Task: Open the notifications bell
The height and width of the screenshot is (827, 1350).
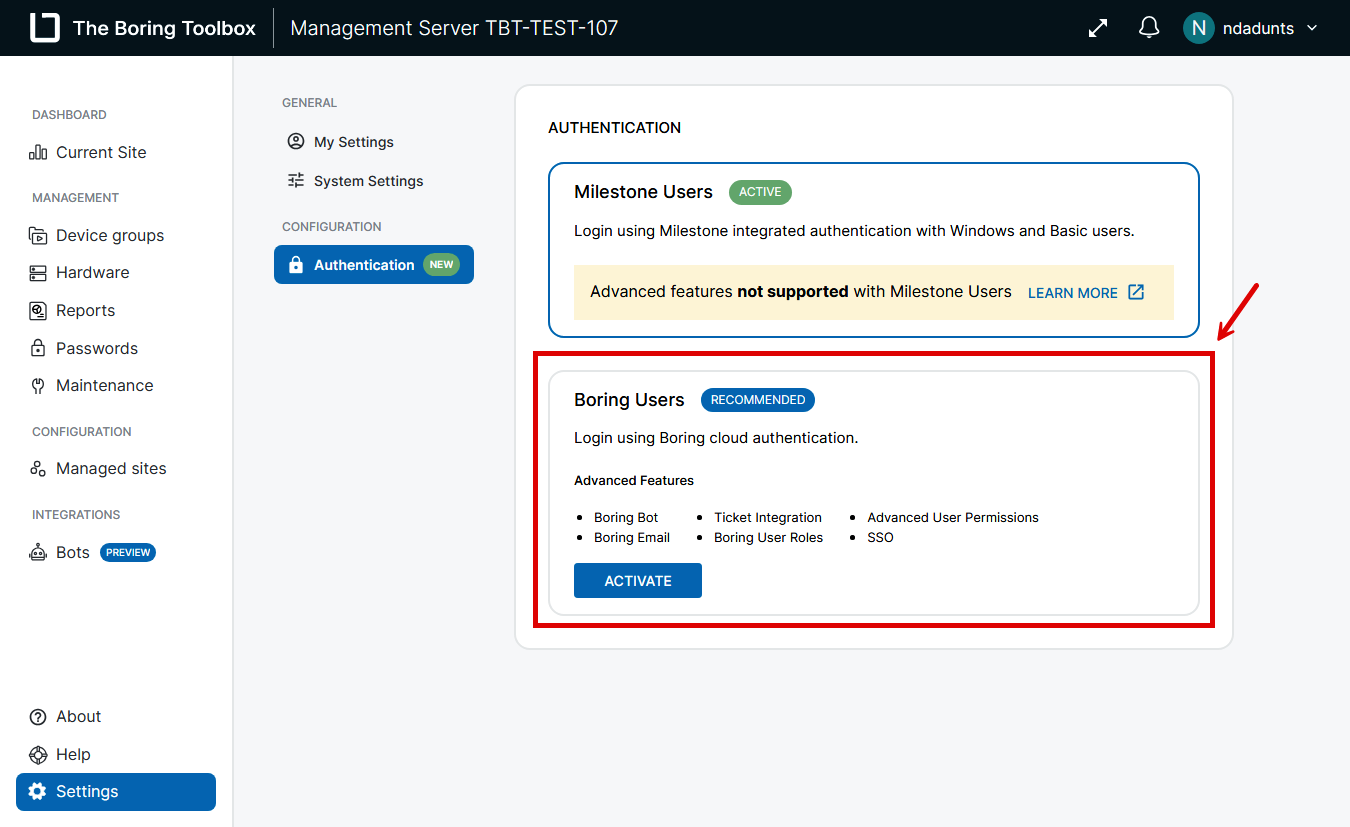Action: pyautogui.click(x=1149, y=28)
